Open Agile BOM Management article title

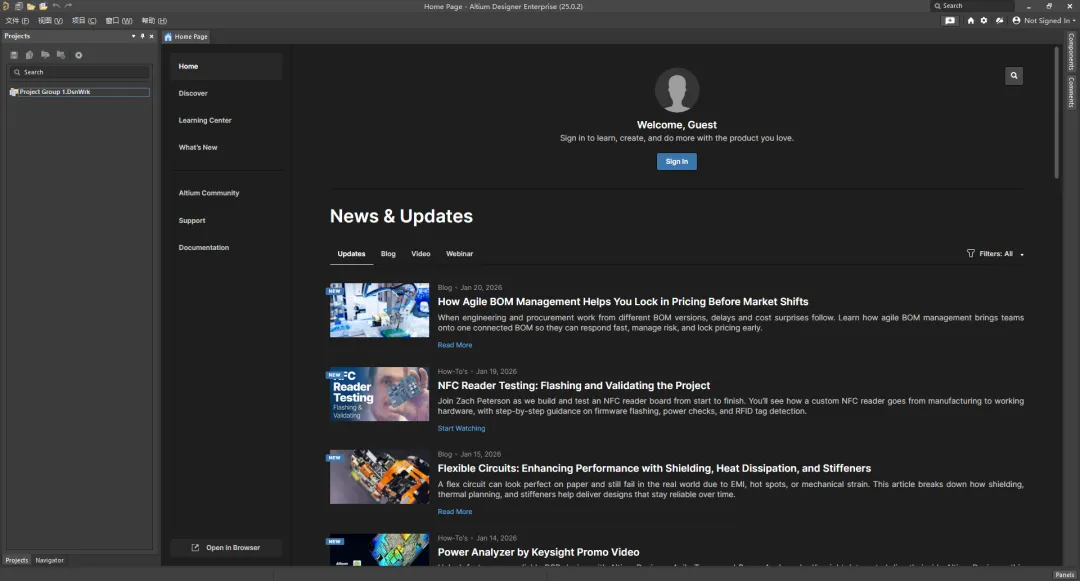[623, 302]
